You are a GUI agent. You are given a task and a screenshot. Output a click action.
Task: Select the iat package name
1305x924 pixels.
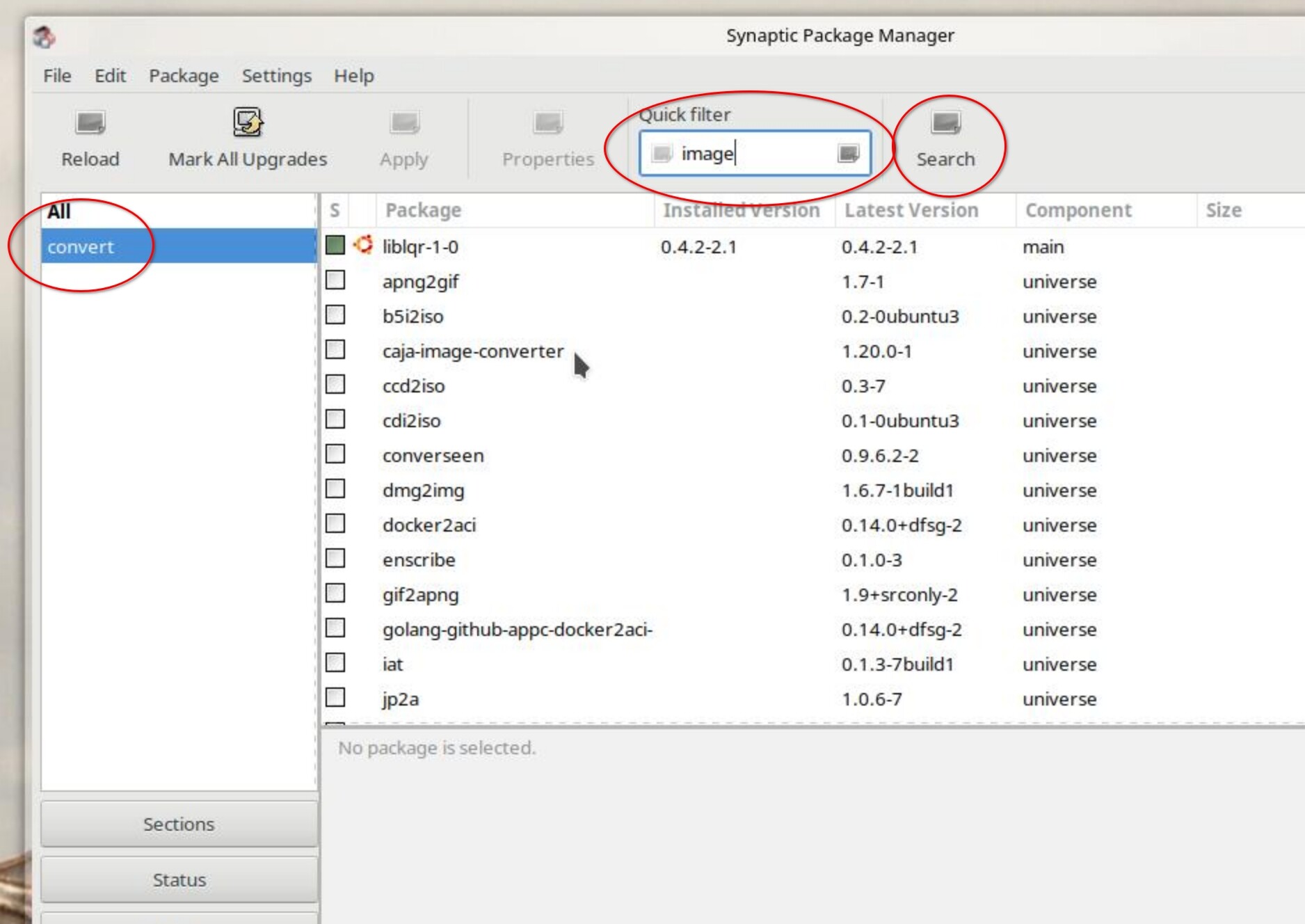[x=392, y=664]
